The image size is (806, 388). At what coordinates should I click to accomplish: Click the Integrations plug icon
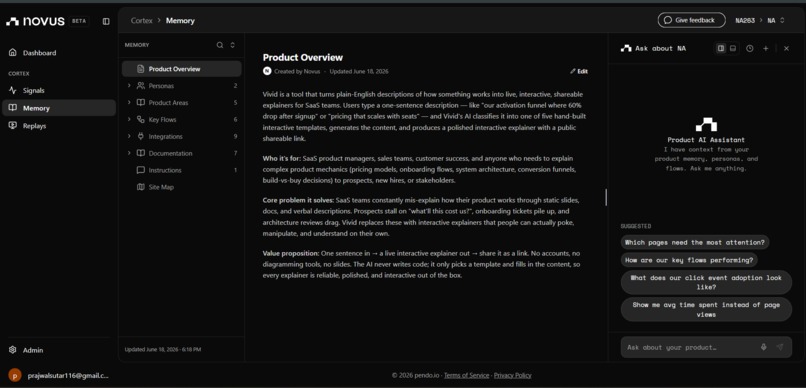[x=140, y=137]
